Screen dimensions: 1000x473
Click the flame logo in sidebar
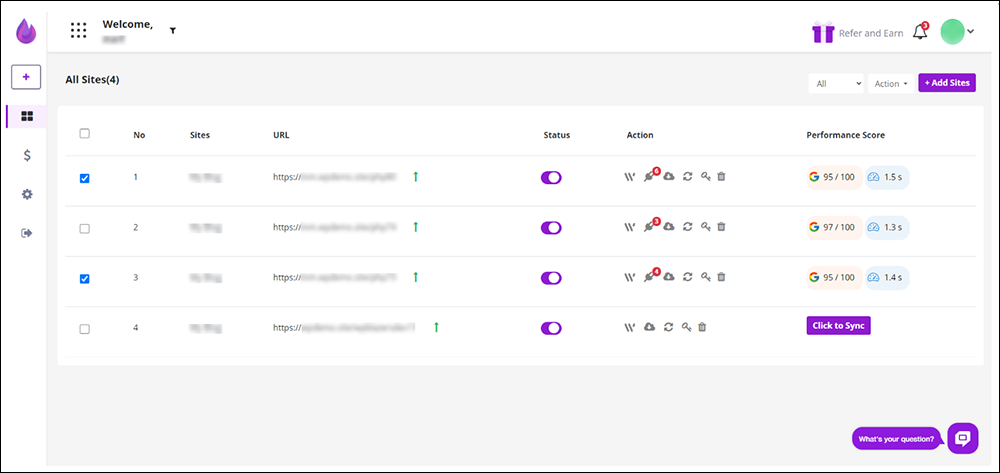click(x=26, y=31)
